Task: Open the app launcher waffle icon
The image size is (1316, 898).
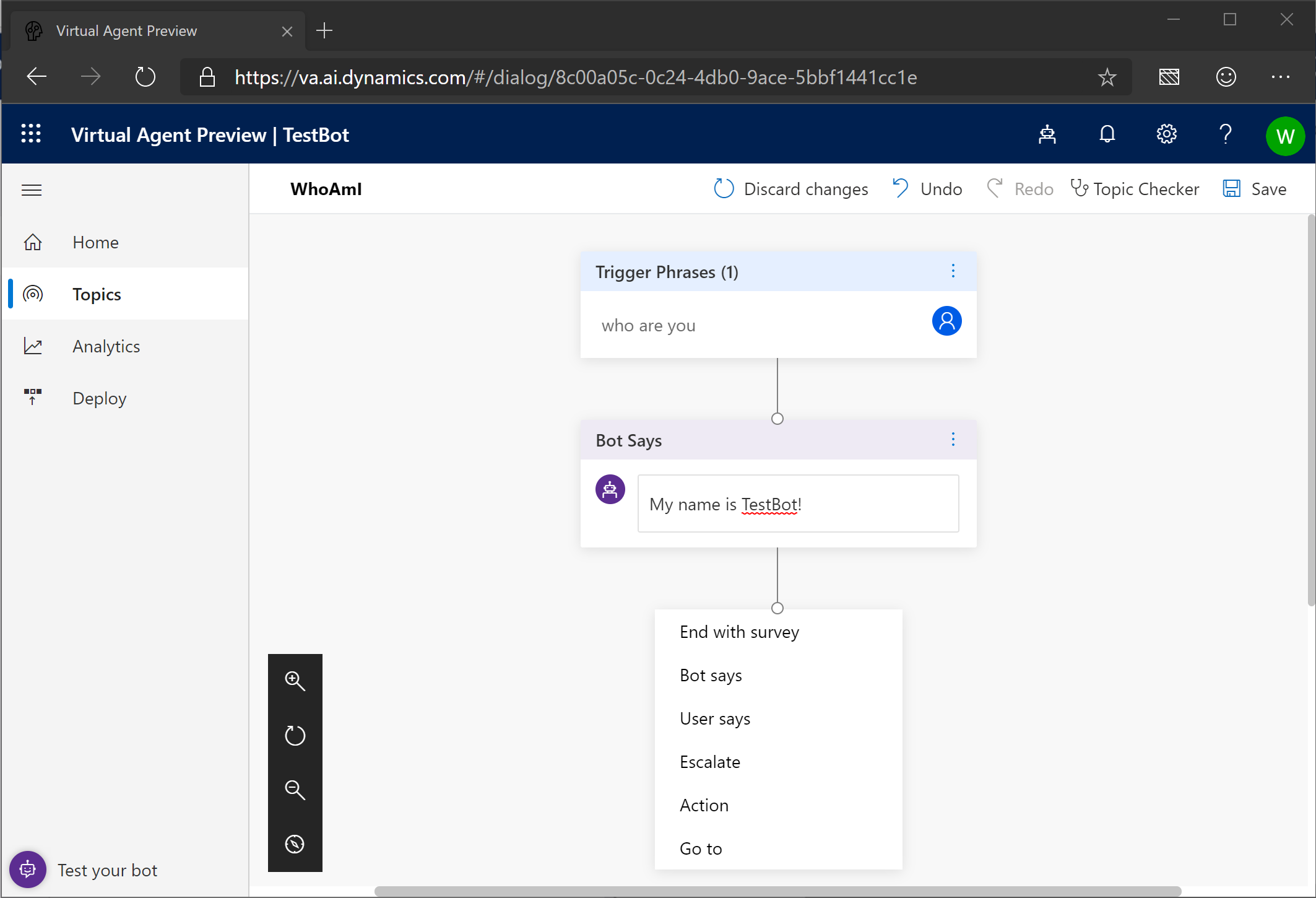Action: [31, 134]
